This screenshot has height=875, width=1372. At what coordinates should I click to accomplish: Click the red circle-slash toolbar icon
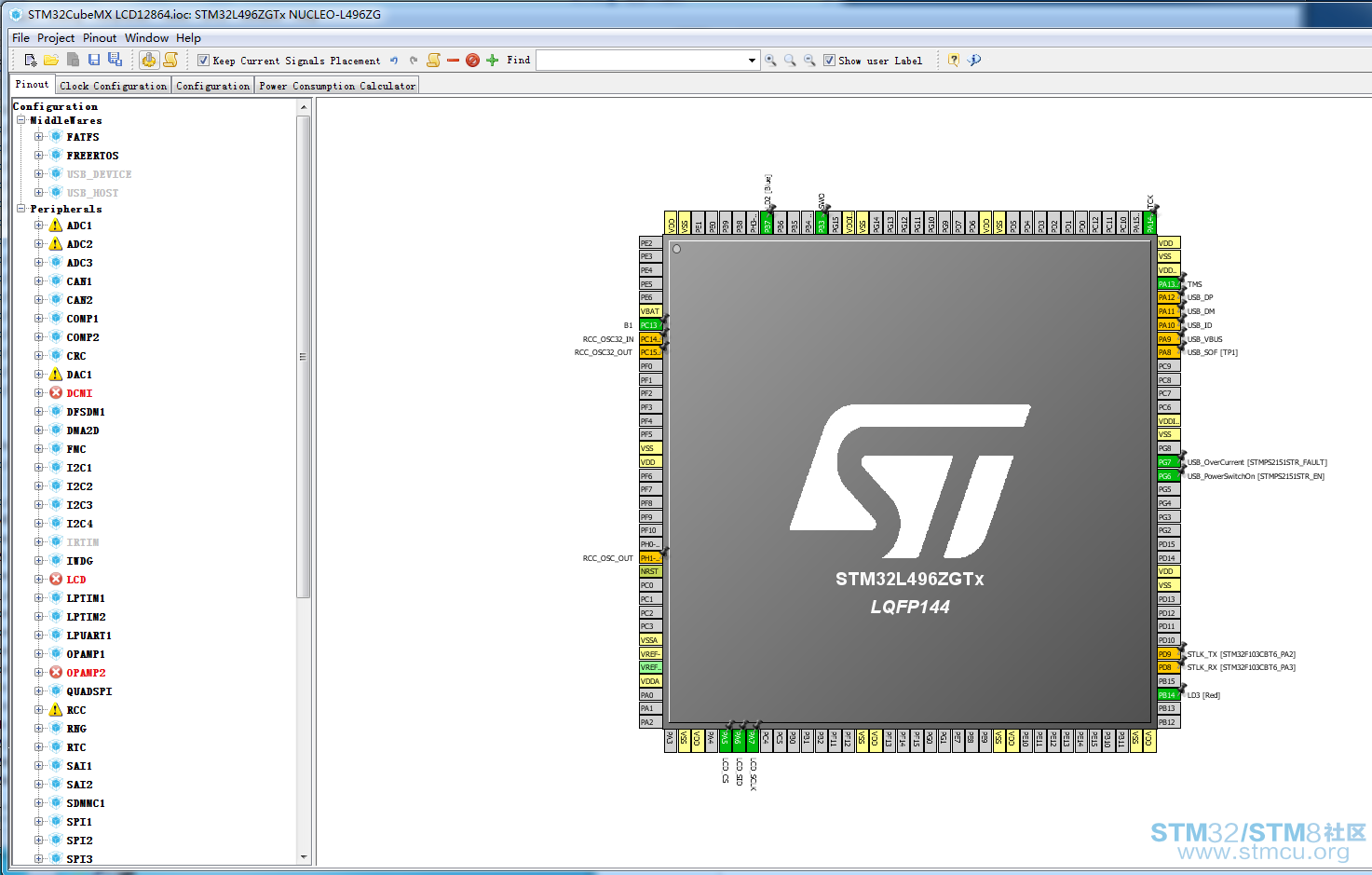(472, 61)
